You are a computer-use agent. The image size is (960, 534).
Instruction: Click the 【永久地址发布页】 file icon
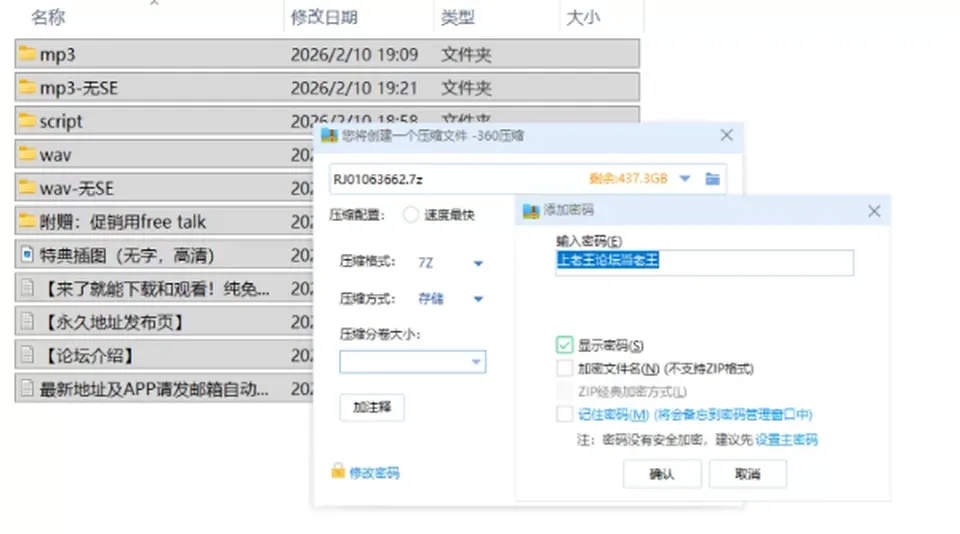[x=27, y=321]
